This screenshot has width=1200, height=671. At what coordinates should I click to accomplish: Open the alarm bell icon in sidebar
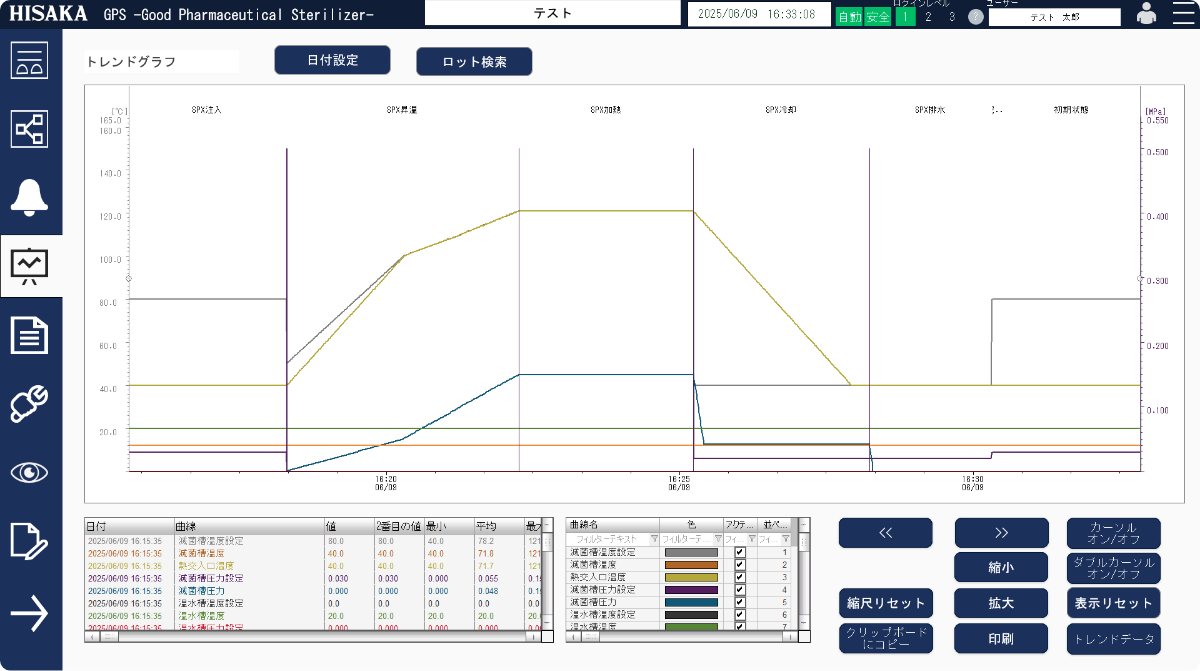tap(30, 198)
